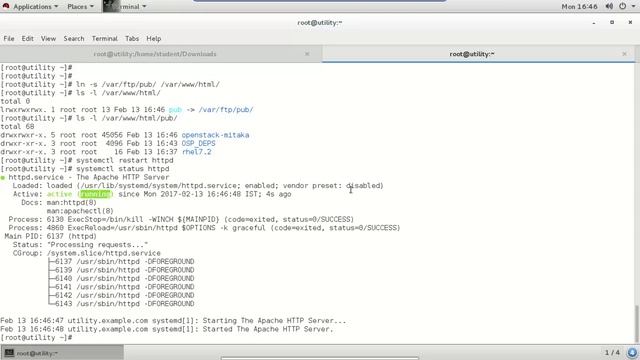The height and width of the screenshot is (360, 640).
Task: Click the Red Hat Applications logo icon
Action: click(x=6, y=6)
